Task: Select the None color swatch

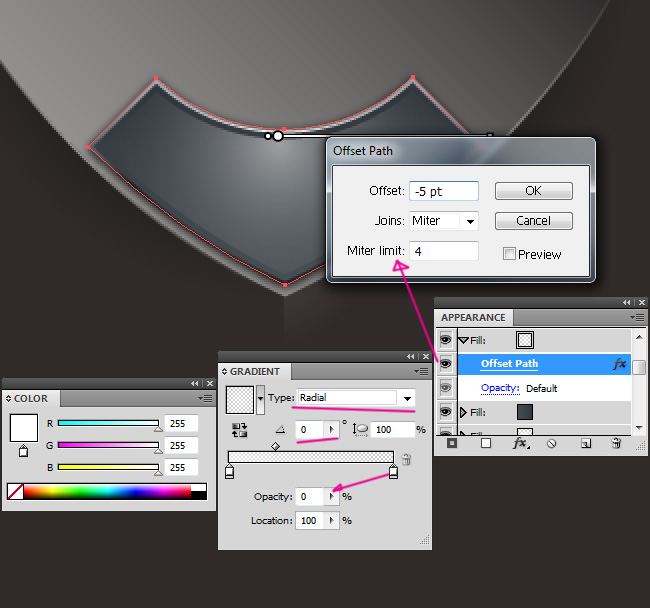Action: 15,491
